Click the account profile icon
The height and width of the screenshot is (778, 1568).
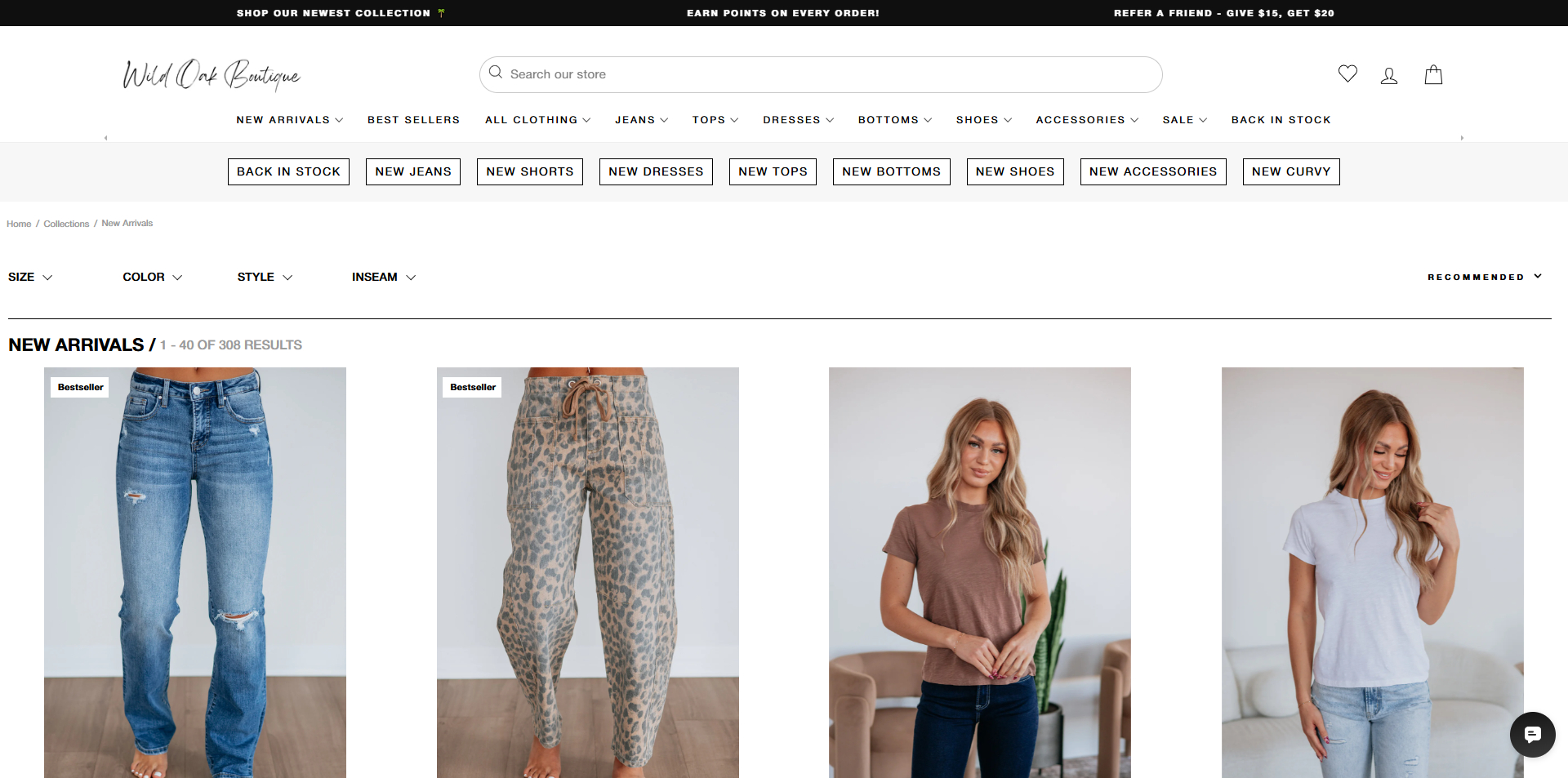1390,75
